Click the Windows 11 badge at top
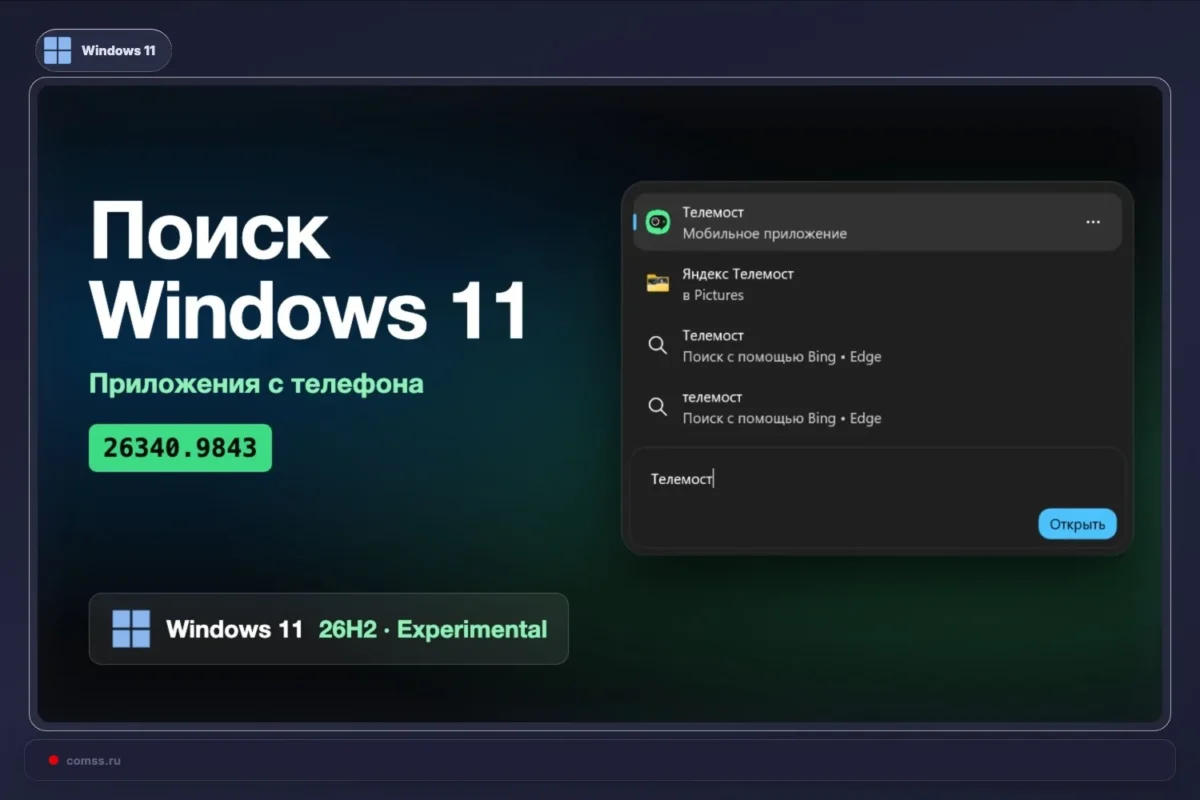Screen dimensions: 1200x800 103,50
